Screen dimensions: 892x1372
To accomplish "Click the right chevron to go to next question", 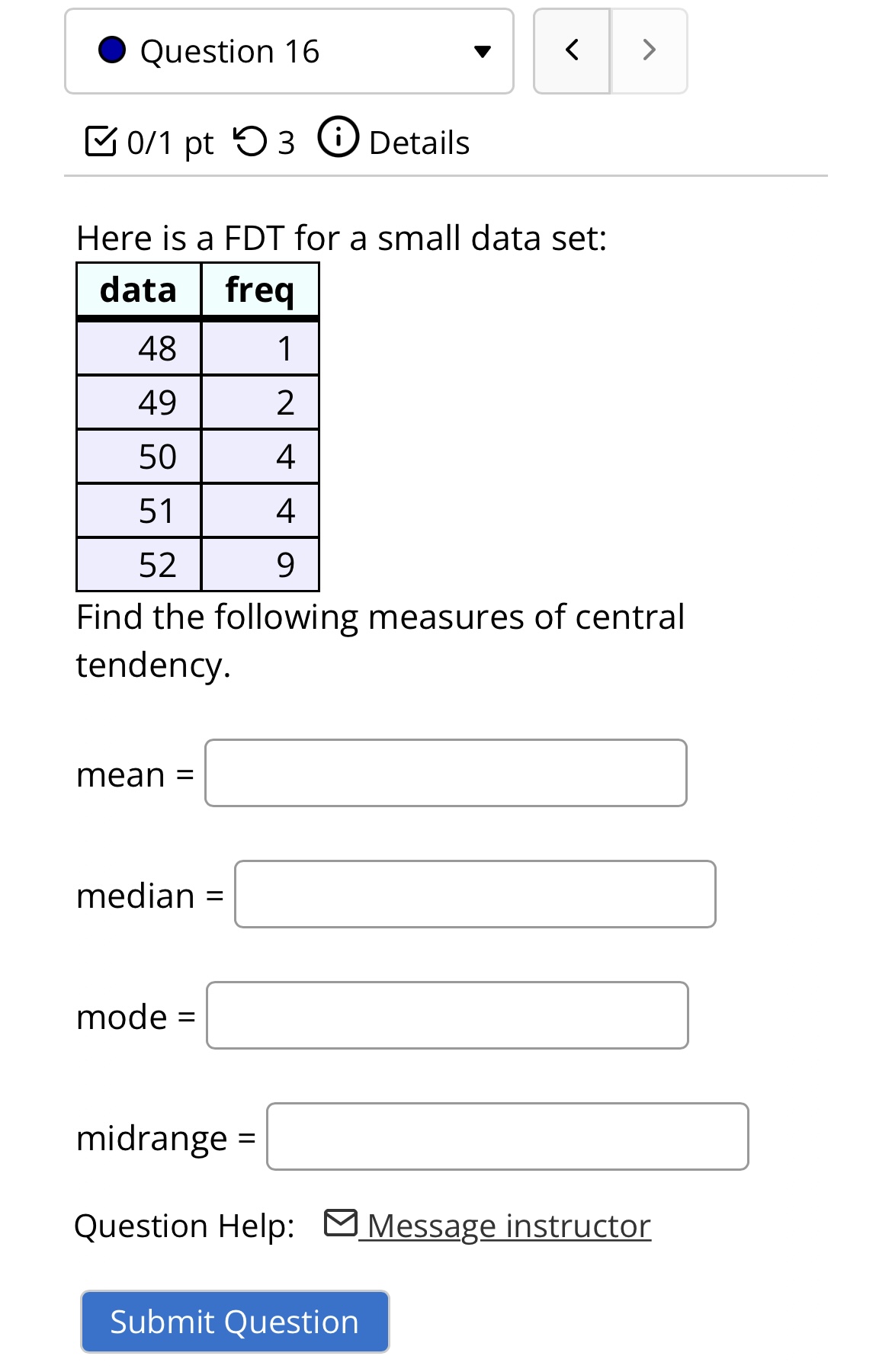I will tap(648, 50).
